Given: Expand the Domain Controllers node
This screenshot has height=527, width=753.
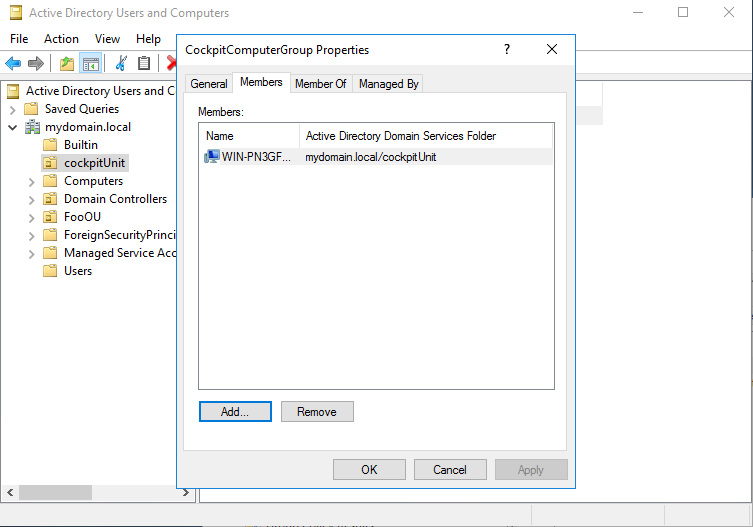Looking at the screenshot, I should tap(31, 200).
